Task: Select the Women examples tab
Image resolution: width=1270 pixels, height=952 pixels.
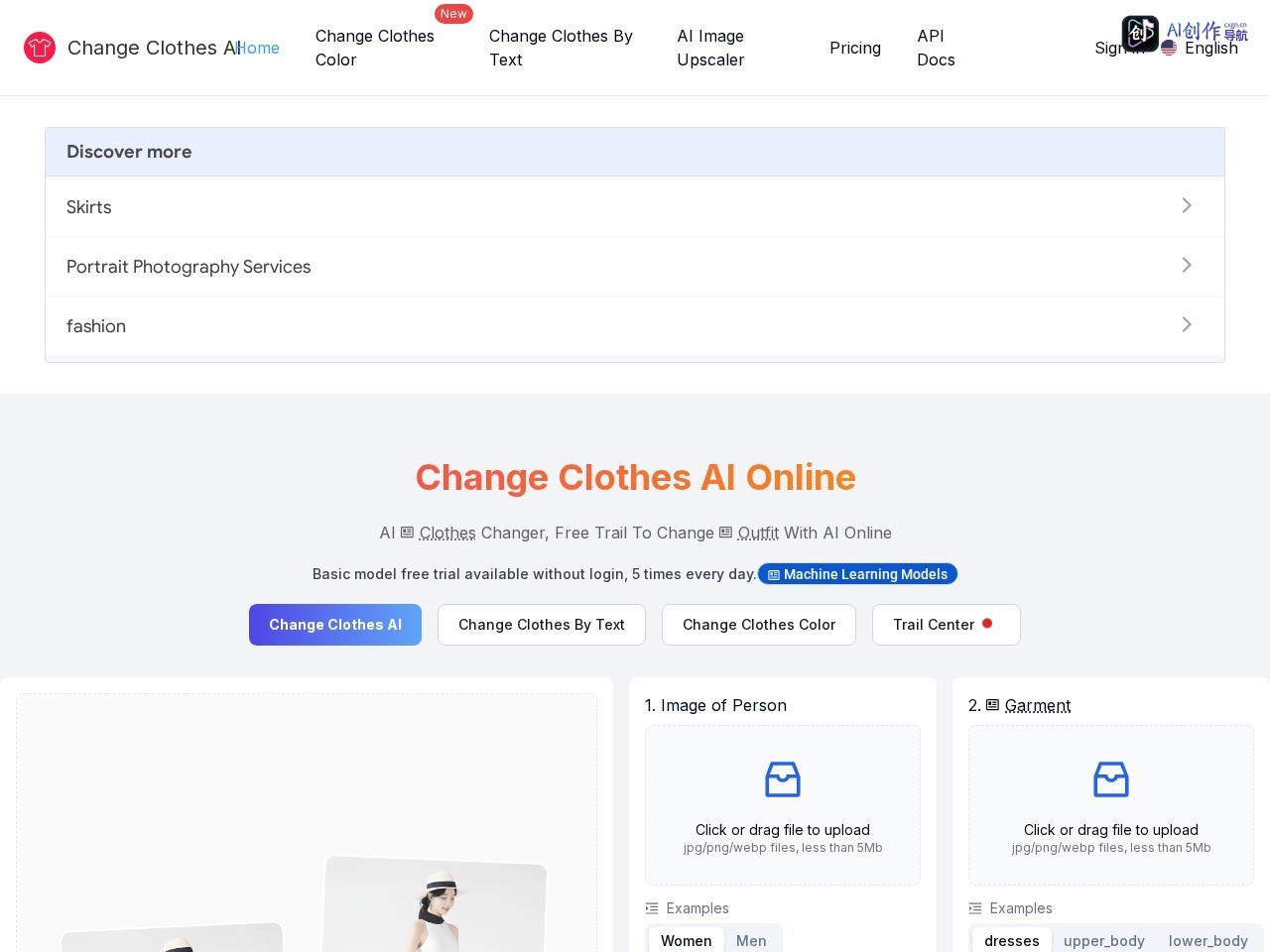Action: 687,940
